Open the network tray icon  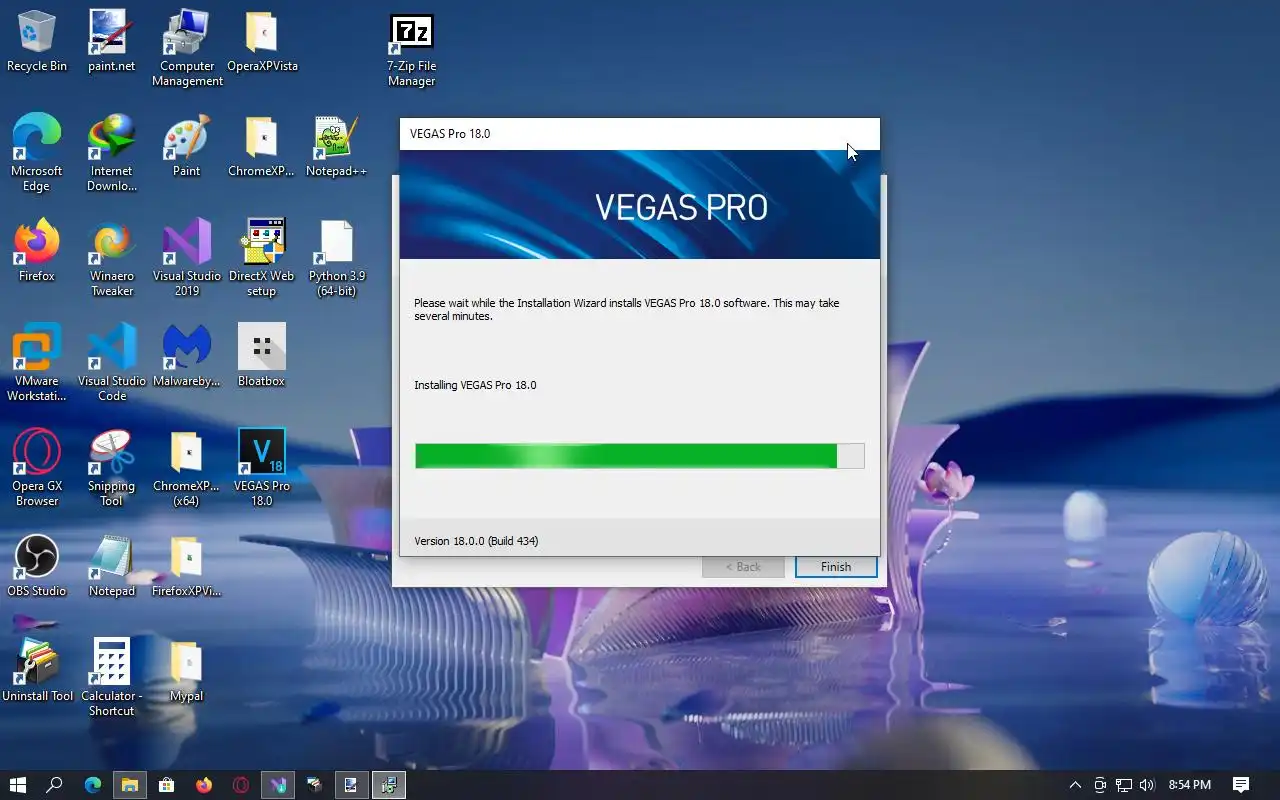[1124, 785]
